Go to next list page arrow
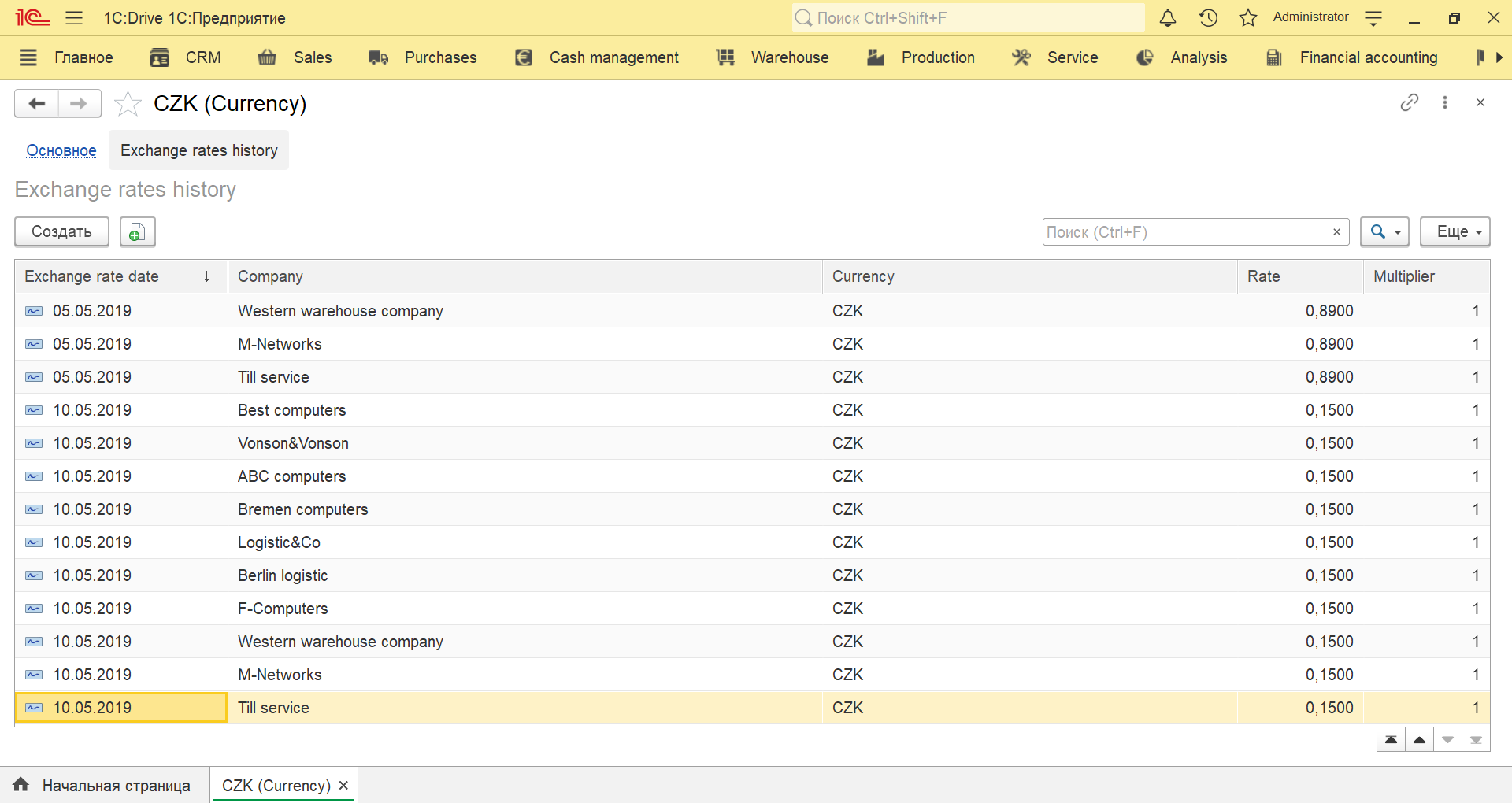The image size is (1512, 803). point(1448,740)
